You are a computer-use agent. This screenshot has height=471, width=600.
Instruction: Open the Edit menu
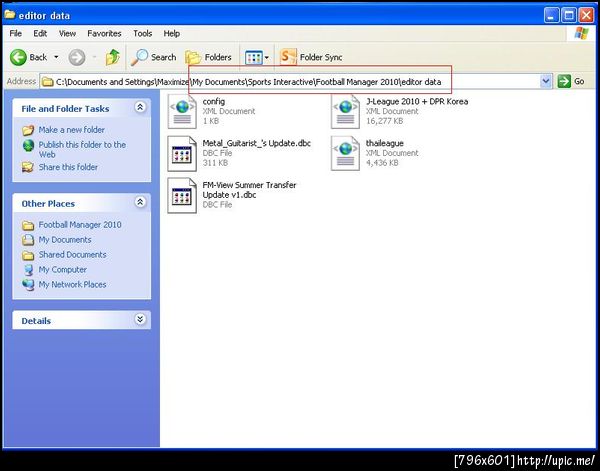[x=40, y=34]
